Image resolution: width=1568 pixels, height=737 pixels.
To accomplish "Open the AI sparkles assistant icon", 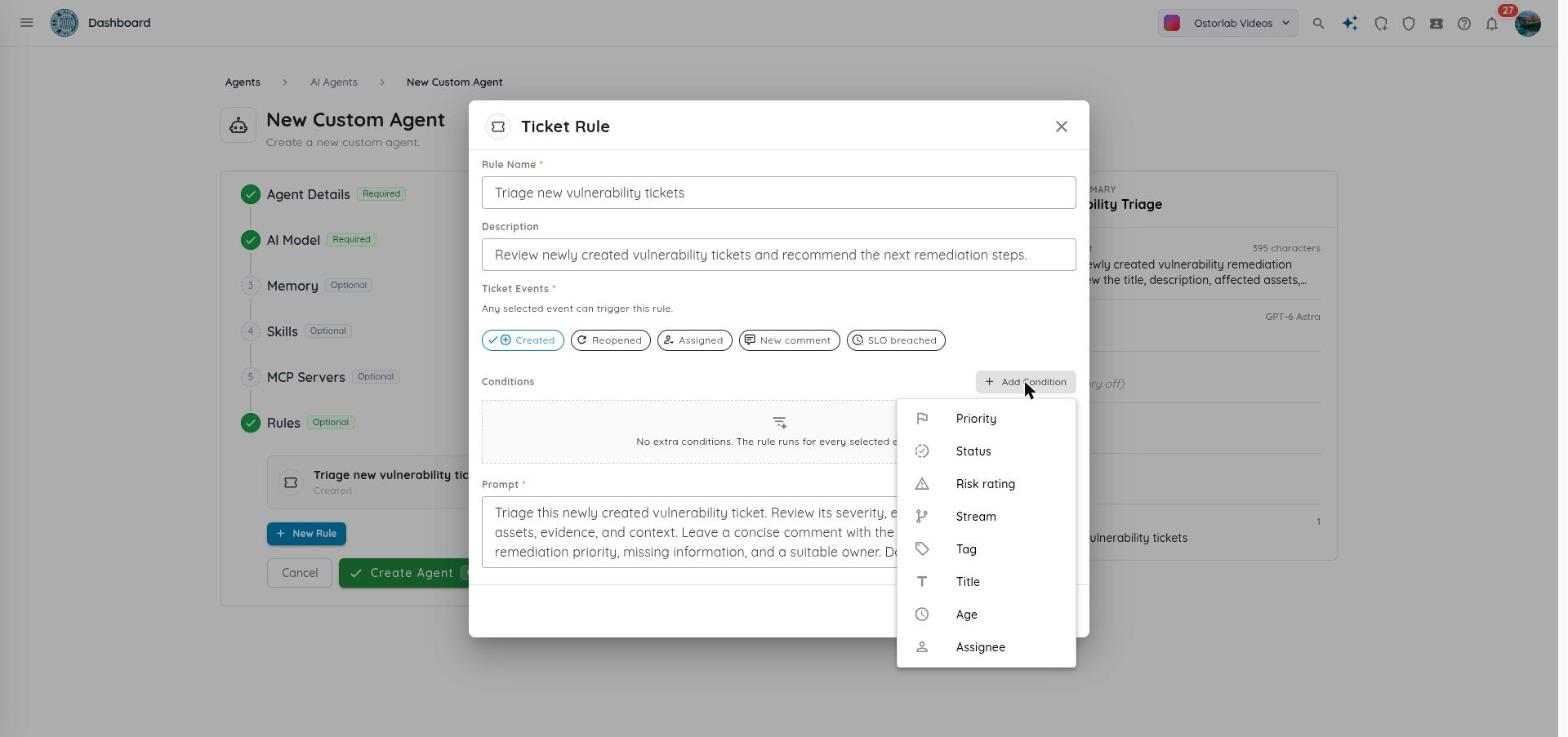I will (1350, 23).
